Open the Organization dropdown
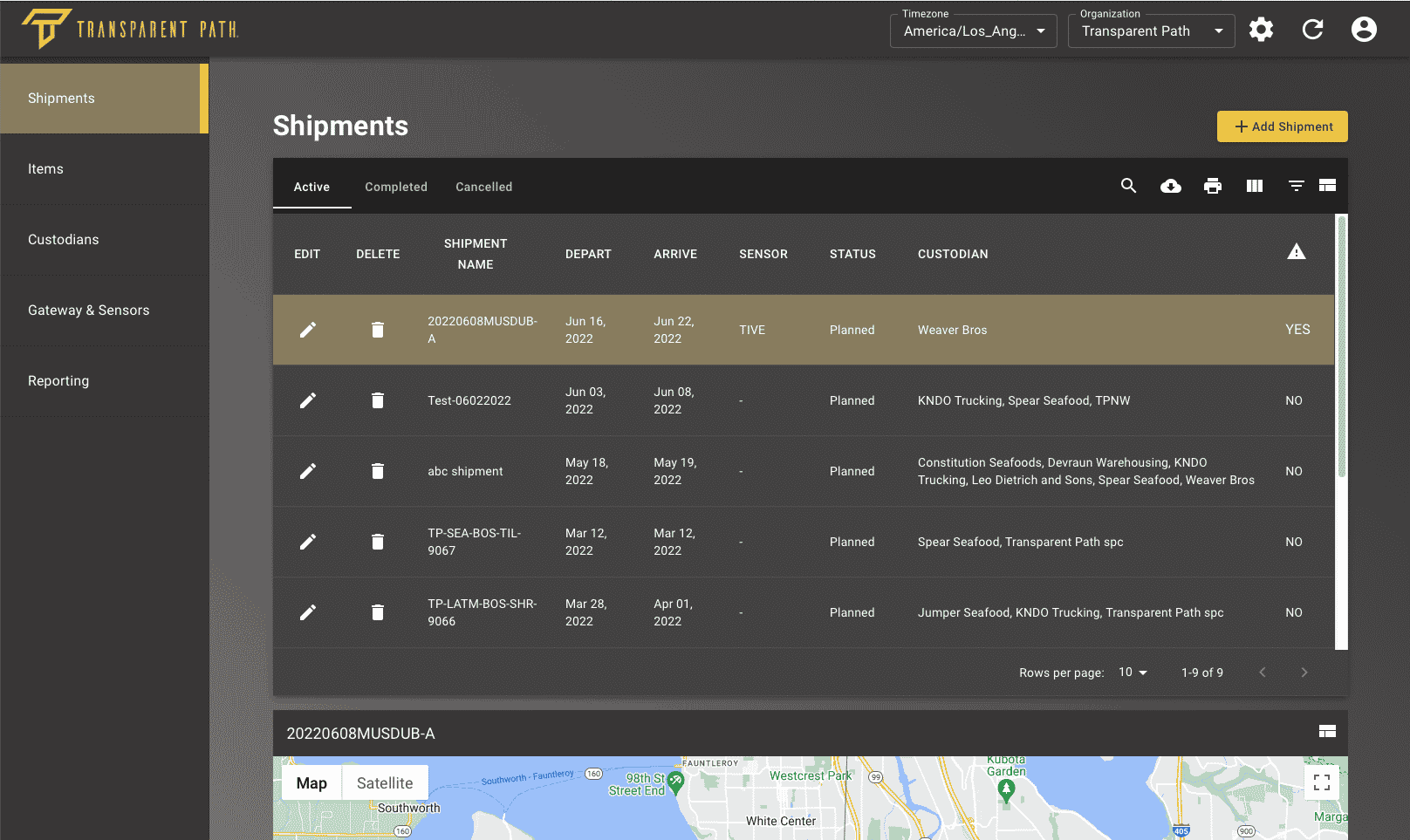The height and width of the screenshot is (840, 1410). coord(1151,31)
